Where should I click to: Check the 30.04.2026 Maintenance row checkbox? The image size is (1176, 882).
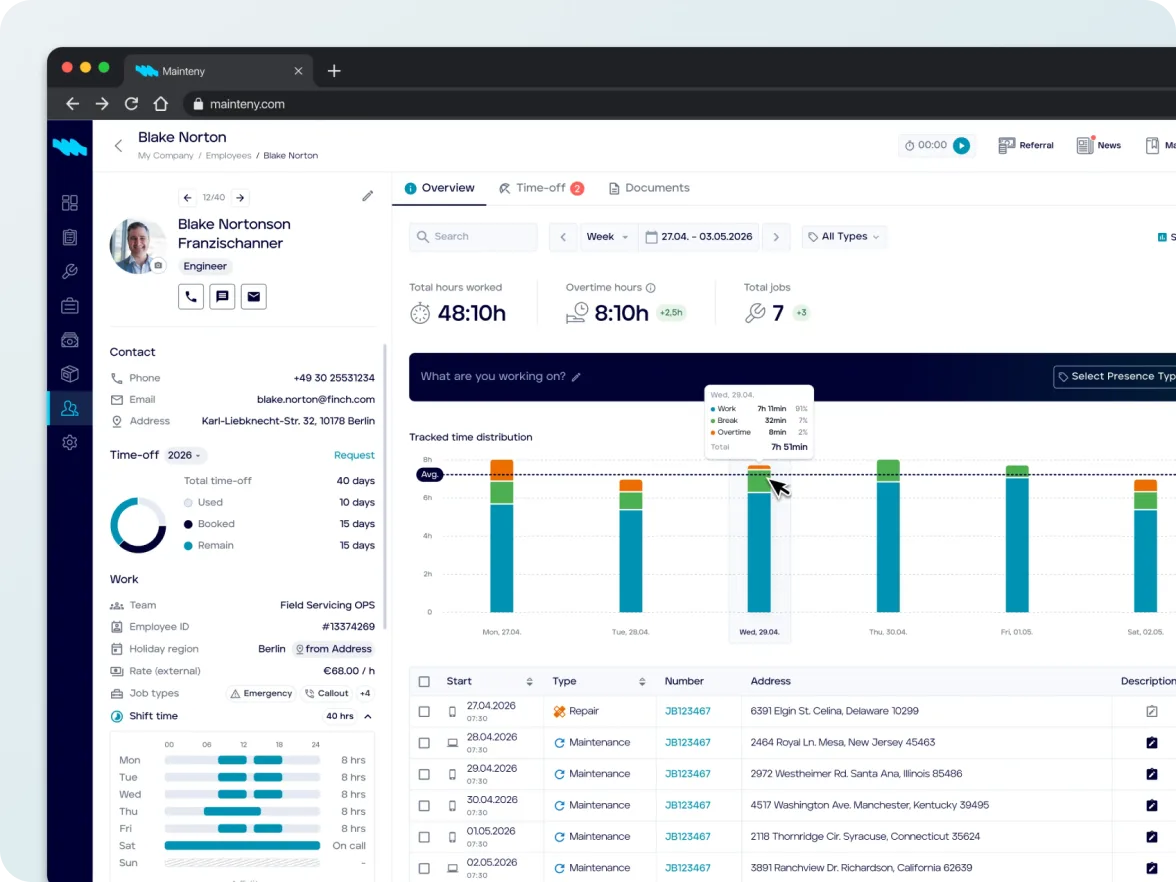pos(424,806)
